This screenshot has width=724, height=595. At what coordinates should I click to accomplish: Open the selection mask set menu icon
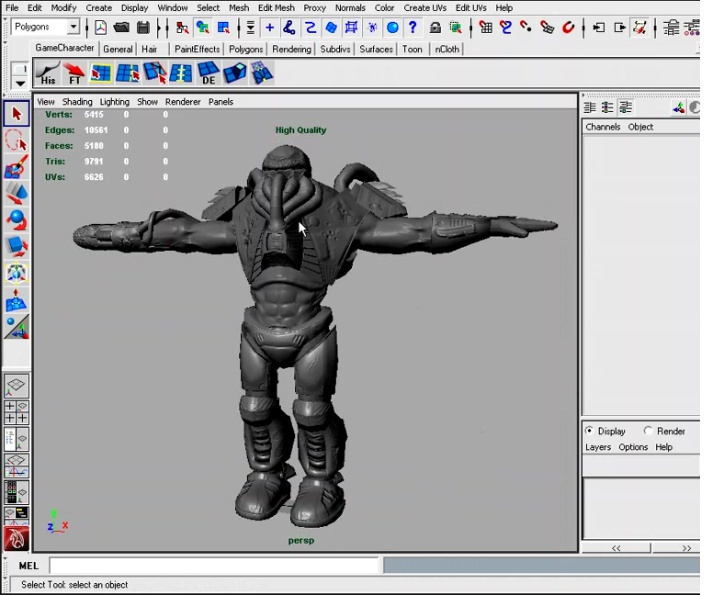click(250, 28)
